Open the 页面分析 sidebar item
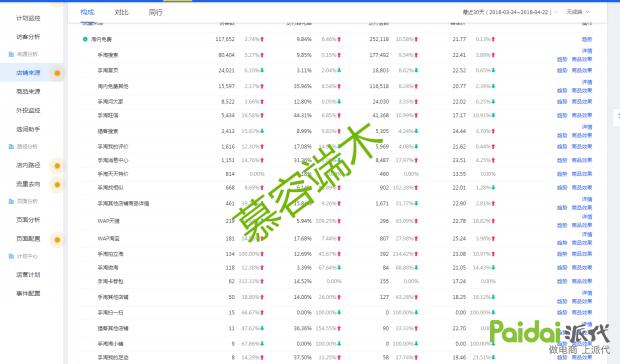 pyautogui.click(x=28, y=220)
